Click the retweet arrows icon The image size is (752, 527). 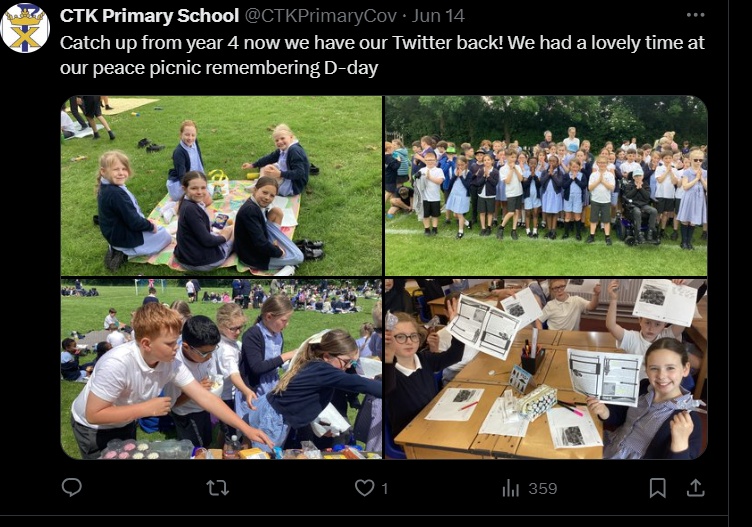coord(217,488)
